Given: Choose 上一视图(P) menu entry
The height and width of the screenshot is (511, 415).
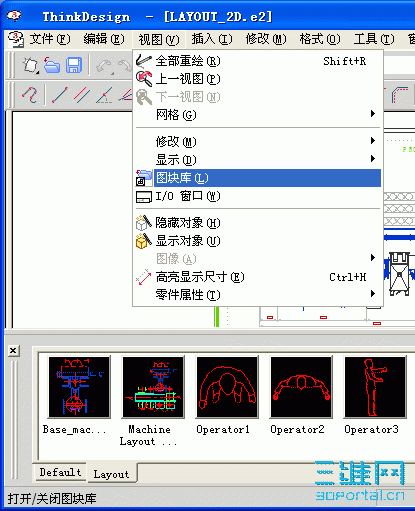Looking at the screenshot, I should point(258,79).
